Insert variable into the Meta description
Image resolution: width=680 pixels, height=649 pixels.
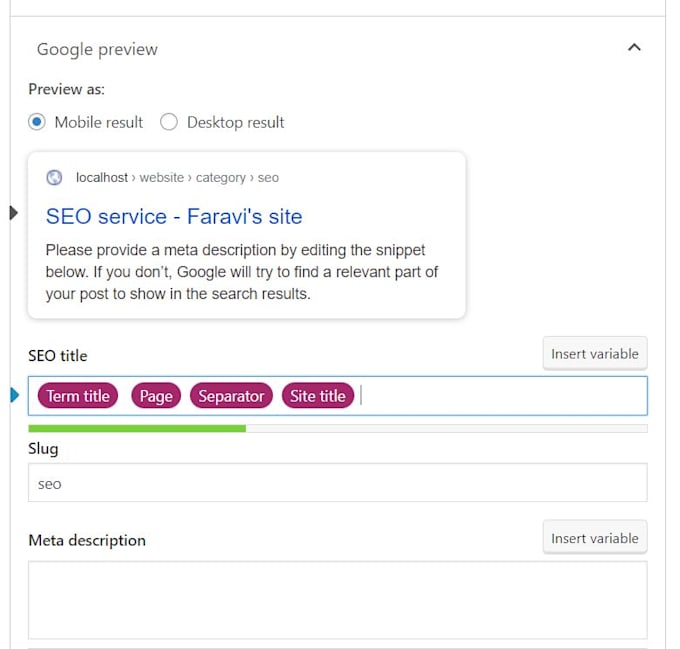coord(594,538)
